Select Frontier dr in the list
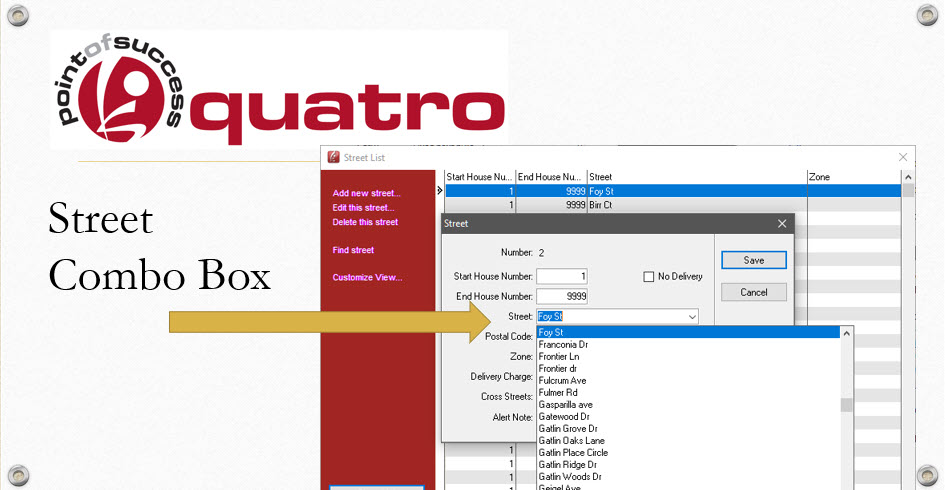This screenshot has width=945, height=490. tap(688, 369)
